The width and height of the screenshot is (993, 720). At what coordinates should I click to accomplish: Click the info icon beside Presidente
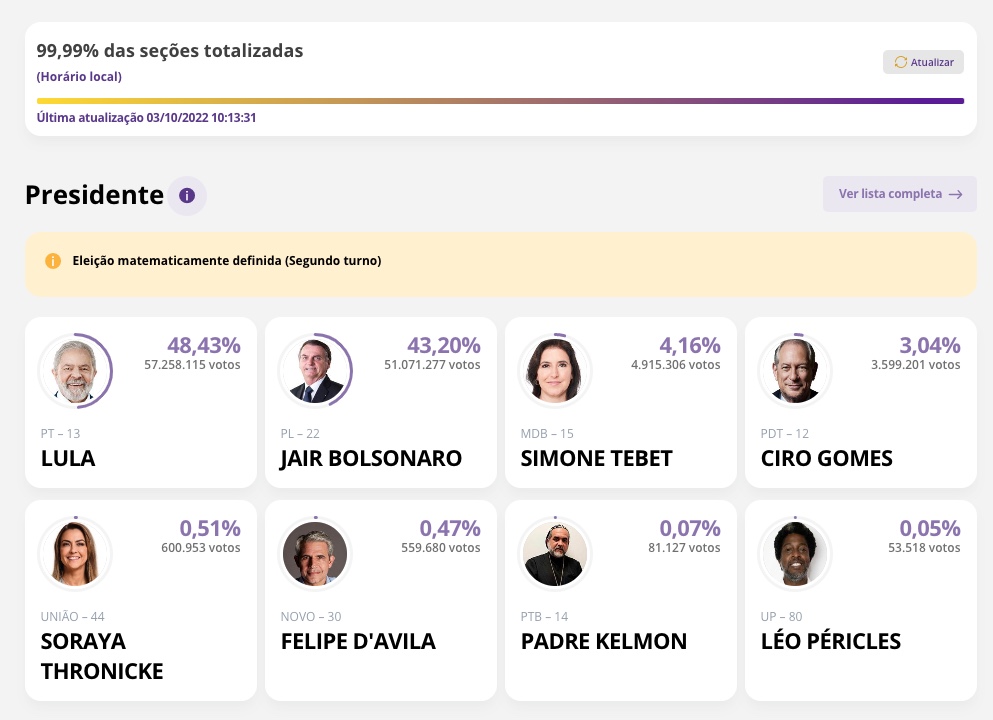point(187,195)
